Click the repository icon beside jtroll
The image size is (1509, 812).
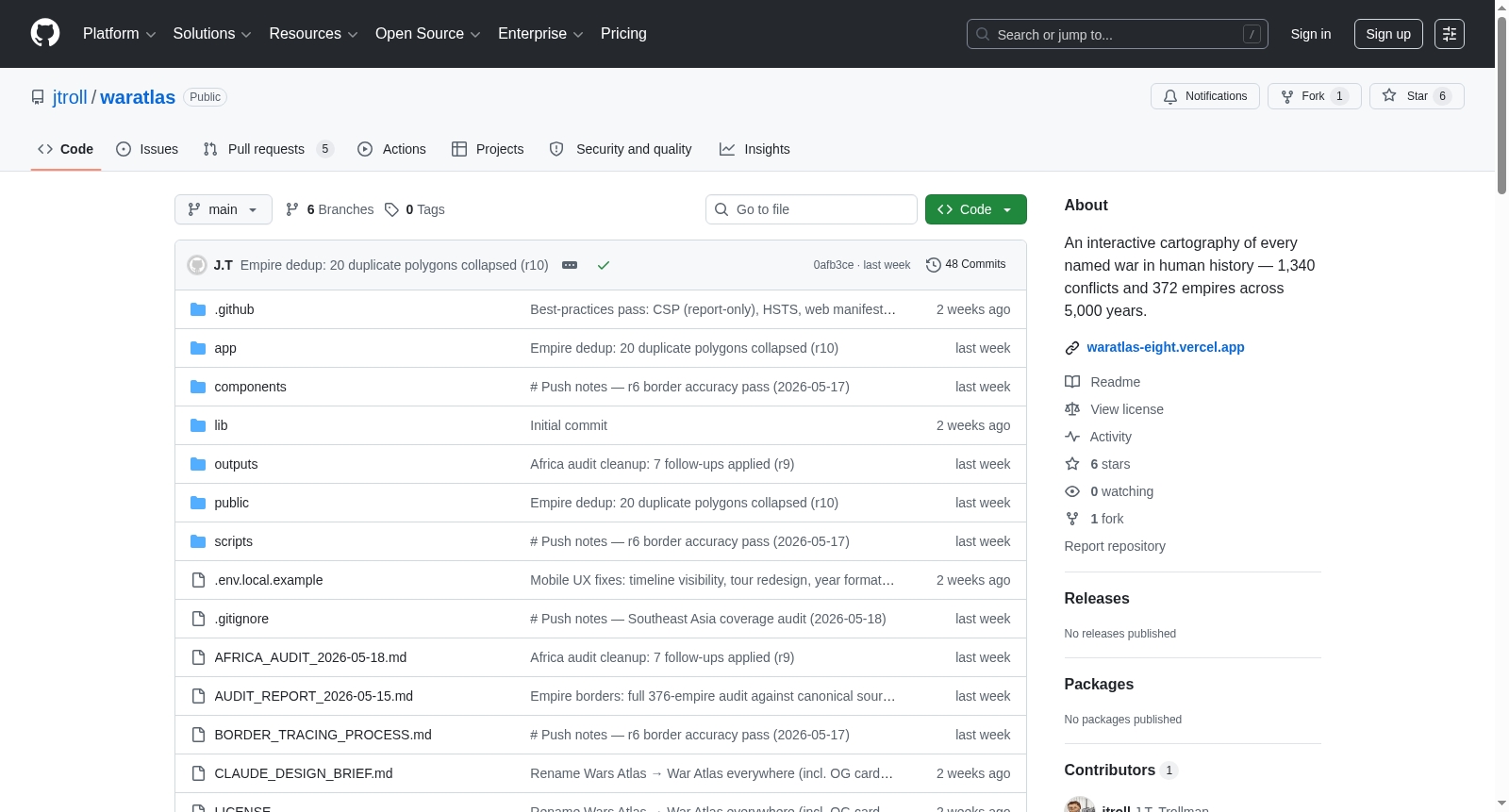(38, 97)
